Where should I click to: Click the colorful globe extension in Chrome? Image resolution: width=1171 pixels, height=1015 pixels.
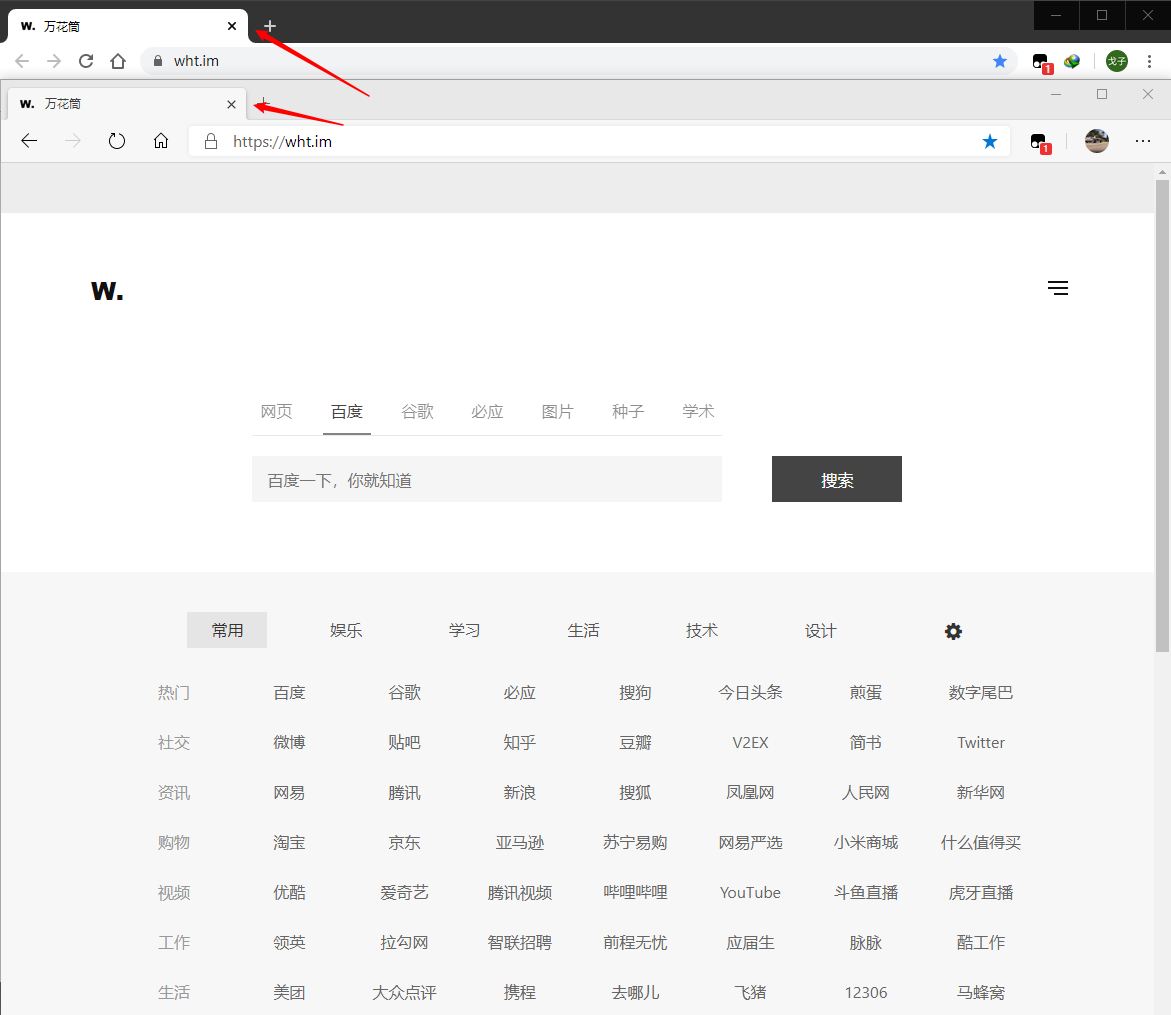pos(1072,61)
